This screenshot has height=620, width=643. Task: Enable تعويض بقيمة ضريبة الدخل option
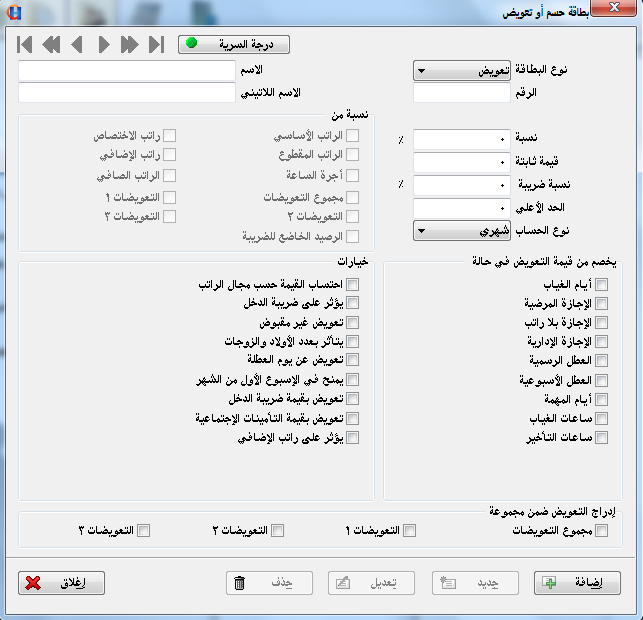(x=352, y=399)
